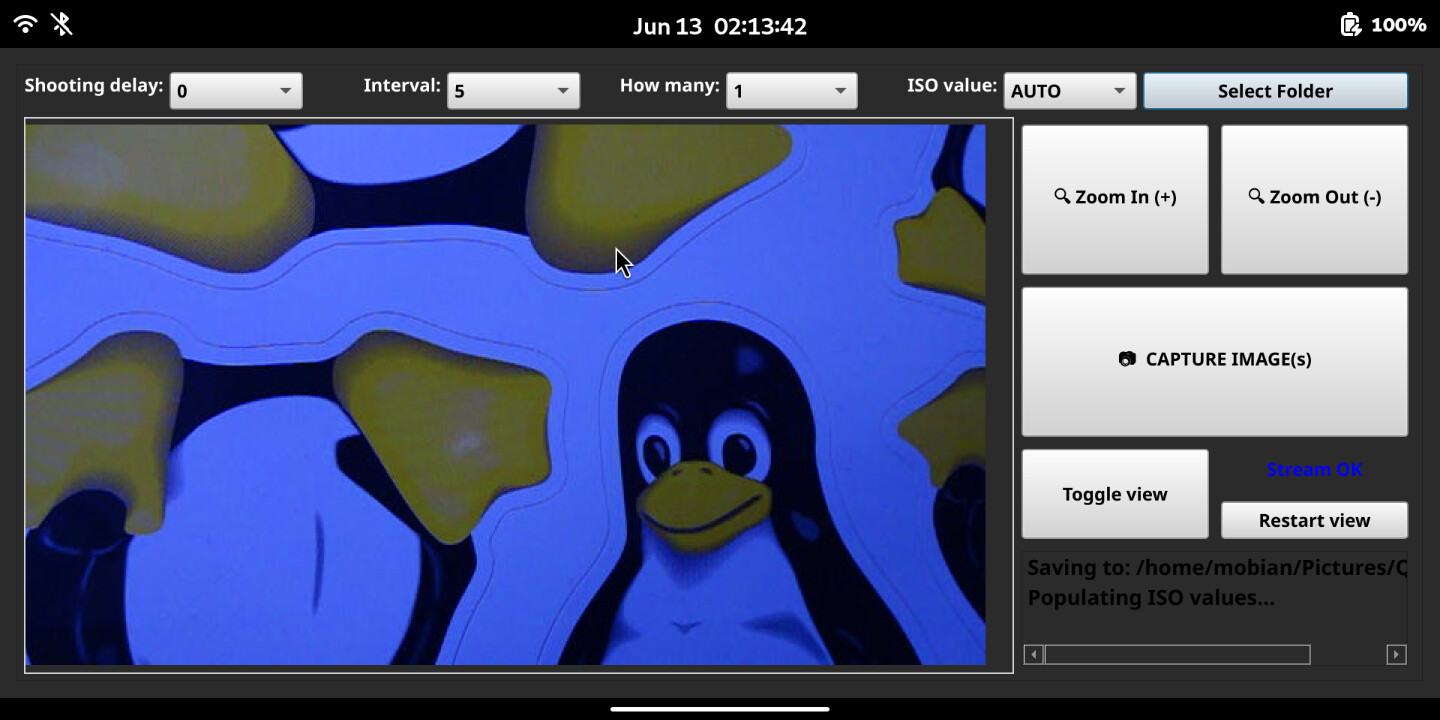Click the date and time in the top bar
This screenshot has width=1440, height=720.
click(720, 26)
